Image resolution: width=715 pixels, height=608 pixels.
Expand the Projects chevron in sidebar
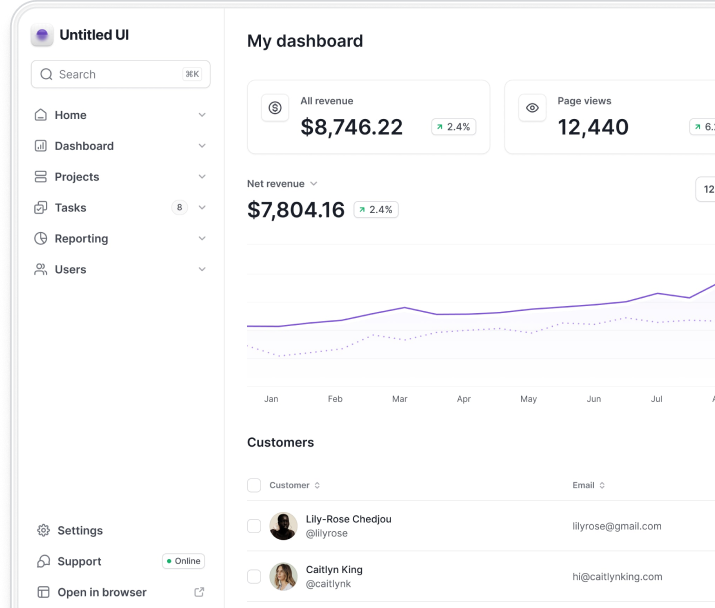point(202,177)
